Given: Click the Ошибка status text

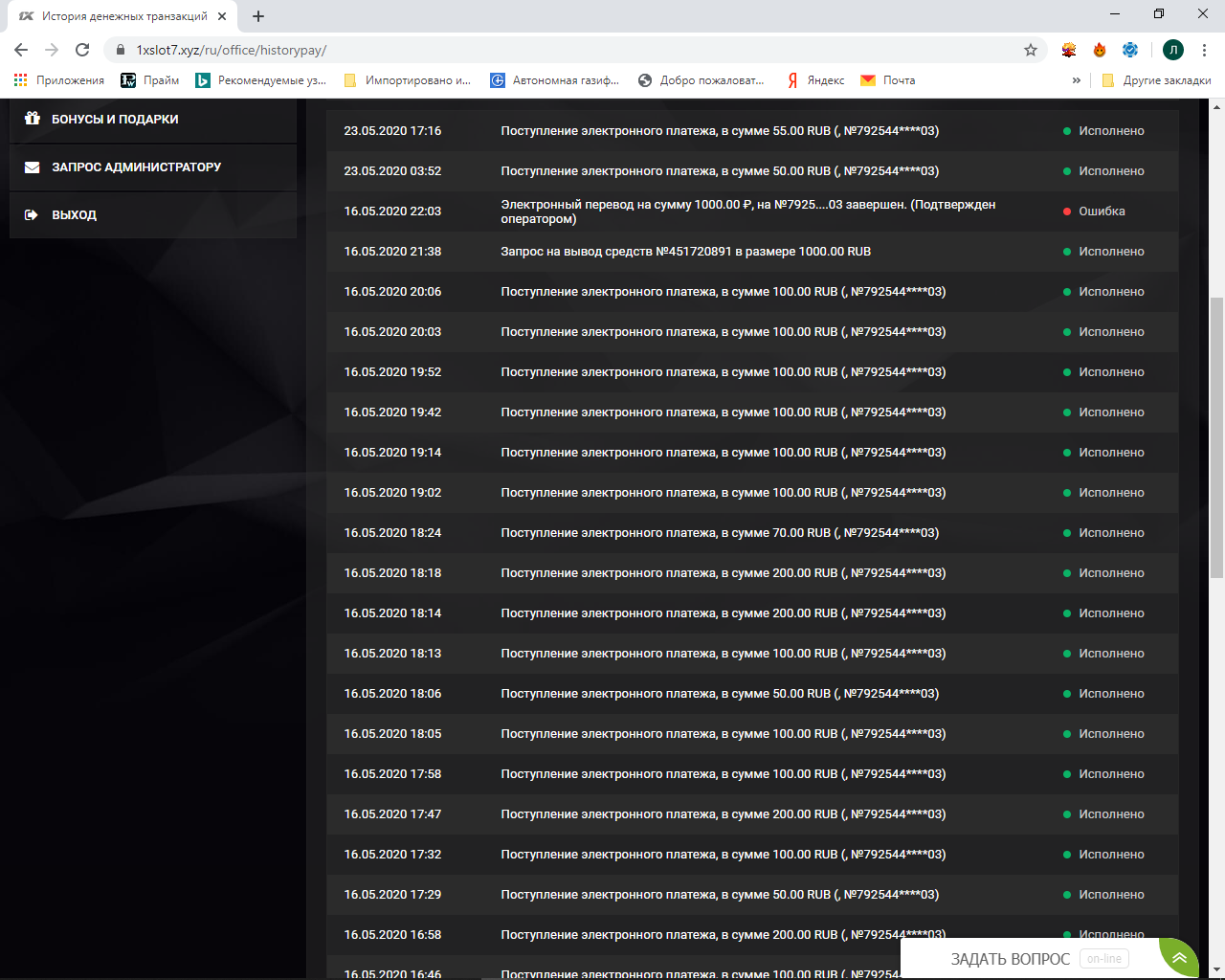Looking at the screenshot, I should [x=1102, y=212].
